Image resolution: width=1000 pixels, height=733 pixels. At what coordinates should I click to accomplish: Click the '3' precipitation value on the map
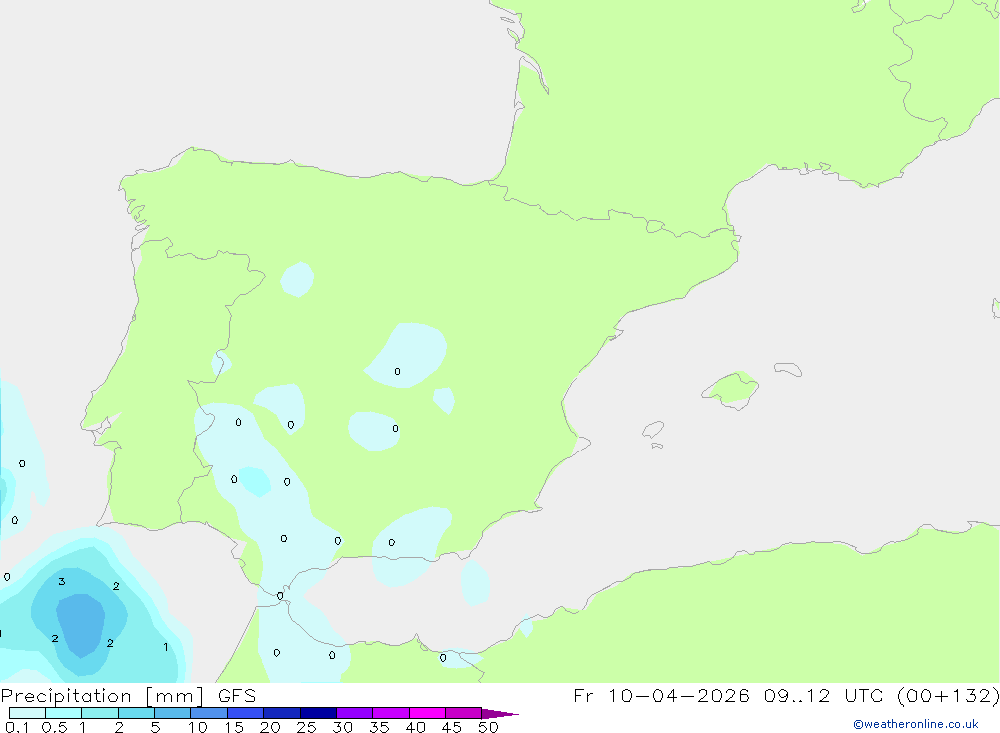(62, 581)
